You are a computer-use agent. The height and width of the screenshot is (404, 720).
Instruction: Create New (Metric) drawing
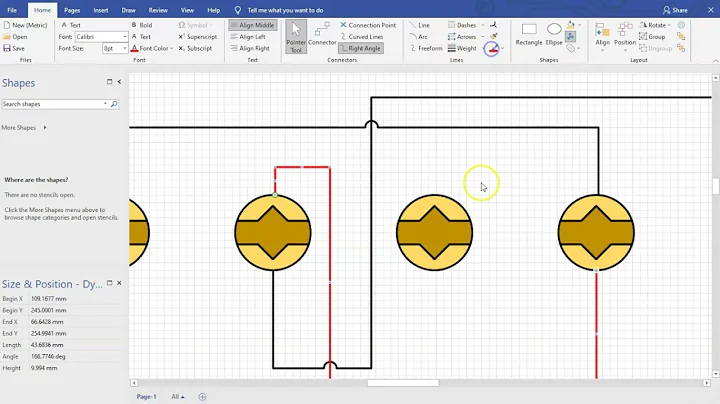pos(25,25)
